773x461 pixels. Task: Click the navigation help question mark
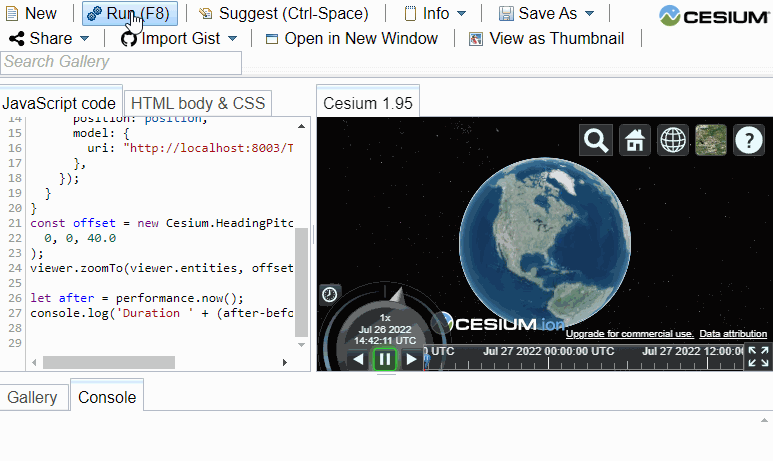click(748, 141)
